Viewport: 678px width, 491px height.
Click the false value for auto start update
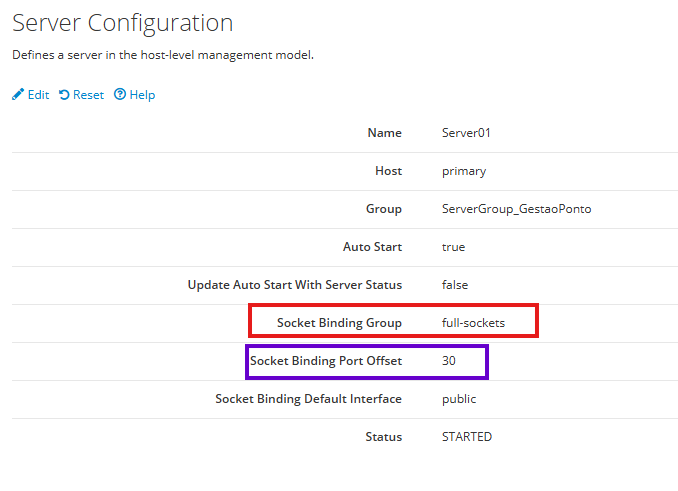(455, 285)
